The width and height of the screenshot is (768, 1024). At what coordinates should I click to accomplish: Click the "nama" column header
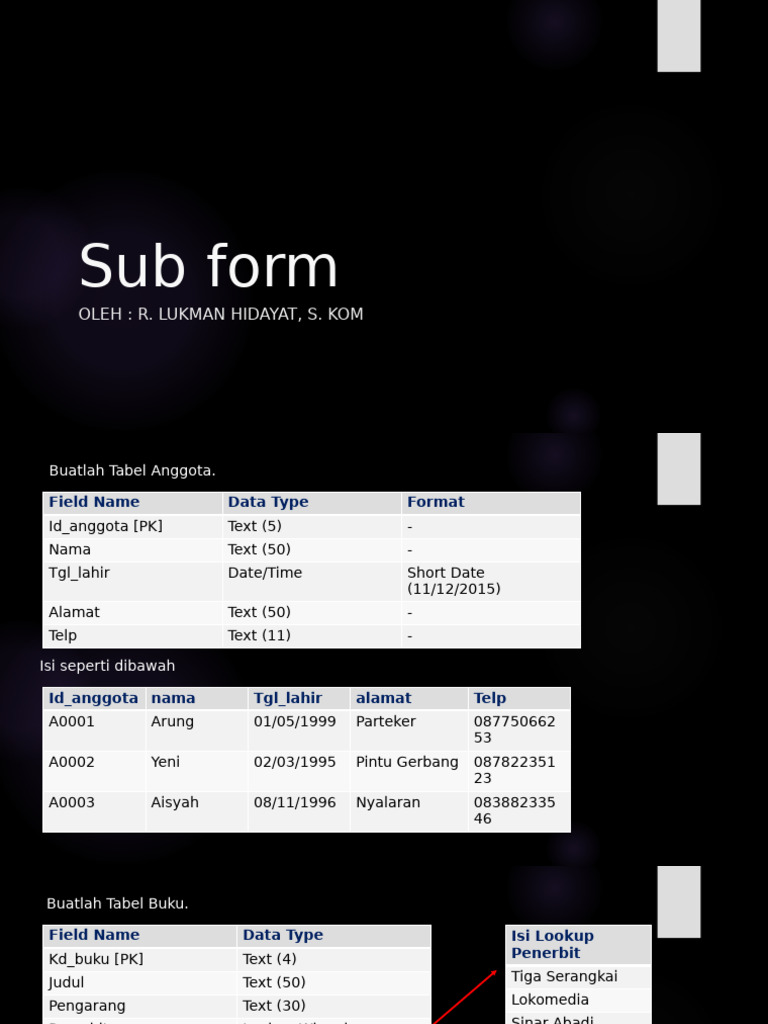[x=173, y=698]
